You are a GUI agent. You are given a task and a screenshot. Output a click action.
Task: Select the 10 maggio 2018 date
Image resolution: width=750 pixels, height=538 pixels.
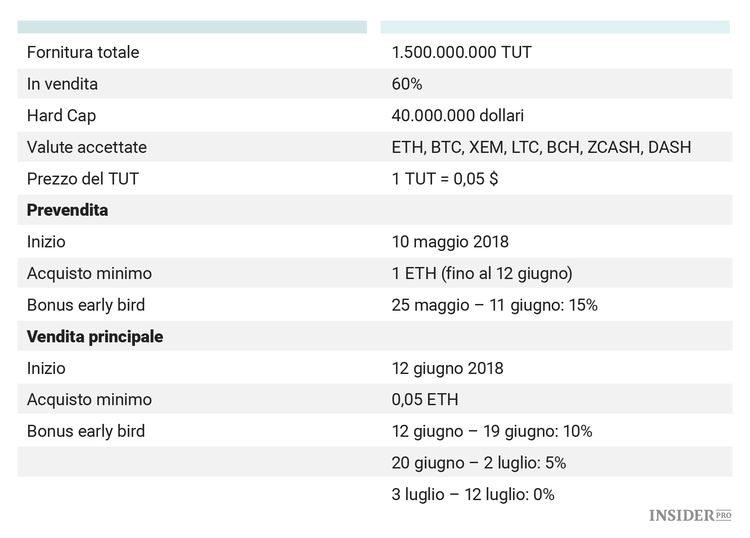[x=450, y=242]
